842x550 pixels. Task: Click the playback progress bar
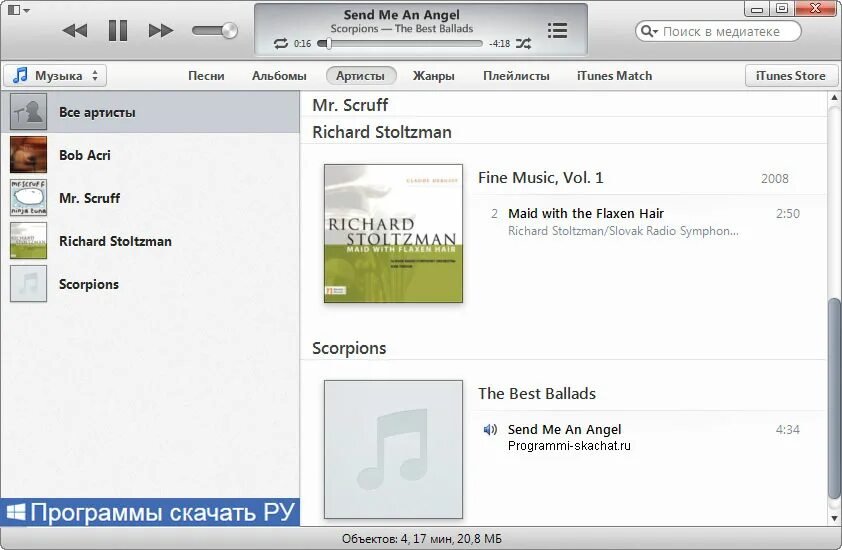click(401, 44)
